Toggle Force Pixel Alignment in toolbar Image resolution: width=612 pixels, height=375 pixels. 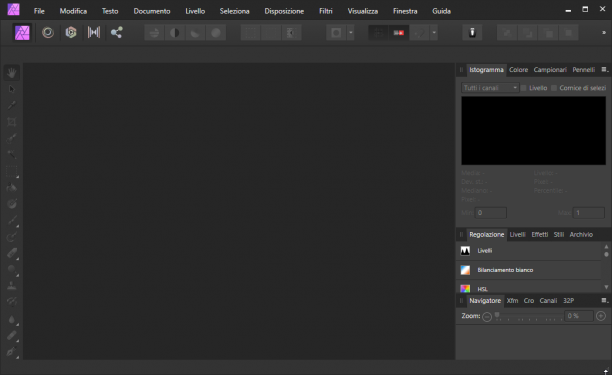pos(378,33)
